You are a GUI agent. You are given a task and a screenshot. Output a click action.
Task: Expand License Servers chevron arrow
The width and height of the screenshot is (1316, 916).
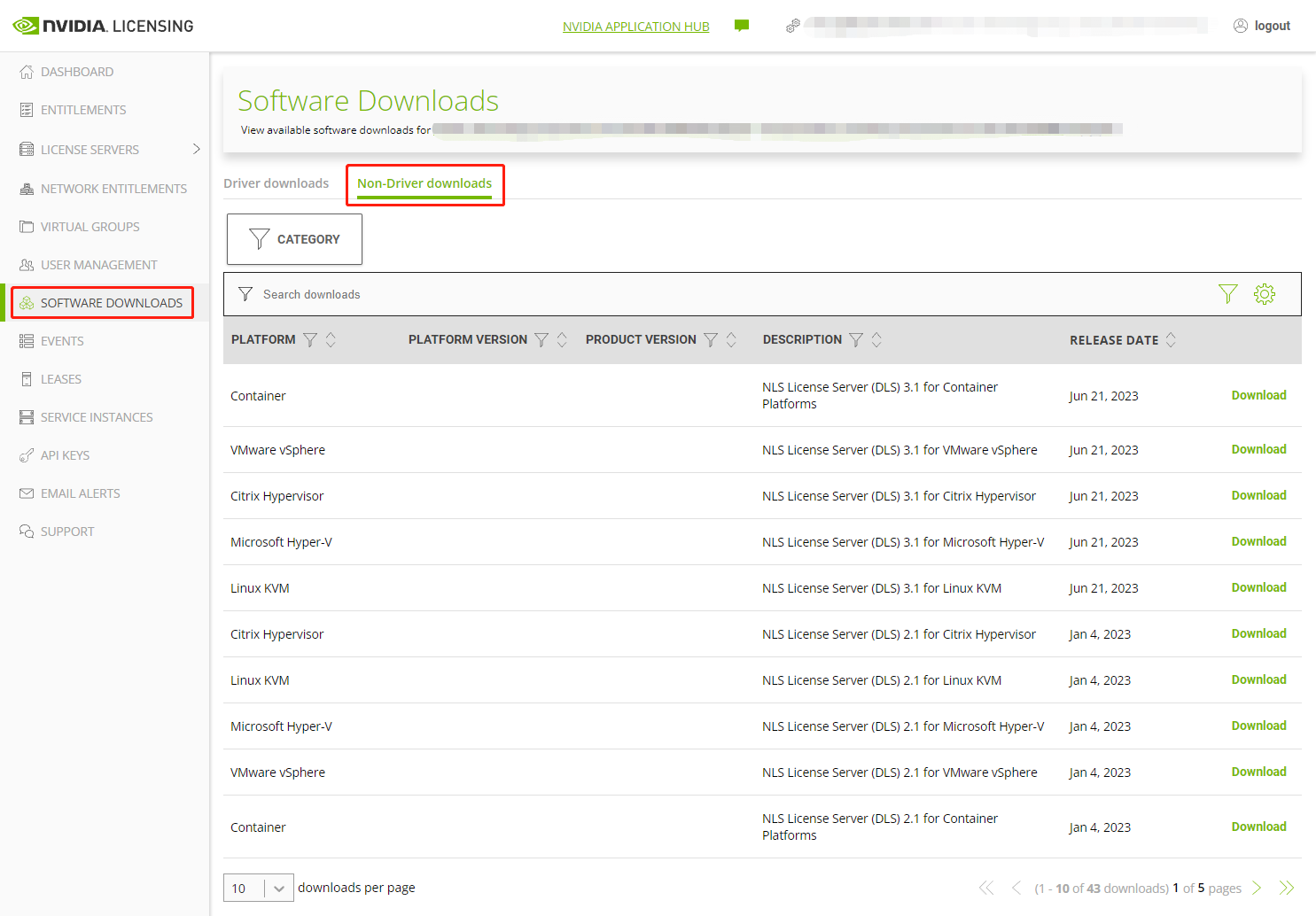pos(197,149)
